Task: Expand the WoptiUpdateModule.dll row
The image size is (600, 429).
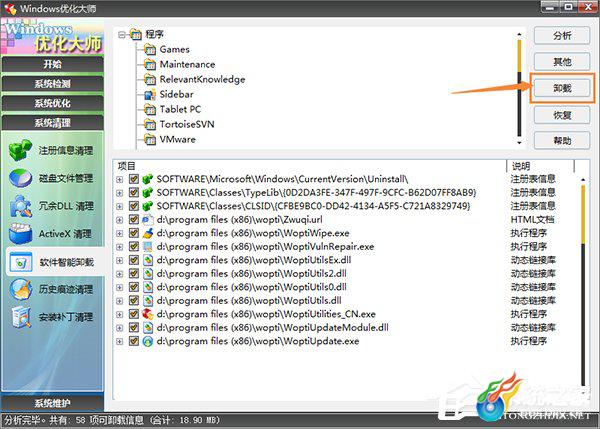Action: tap(120, 328)
